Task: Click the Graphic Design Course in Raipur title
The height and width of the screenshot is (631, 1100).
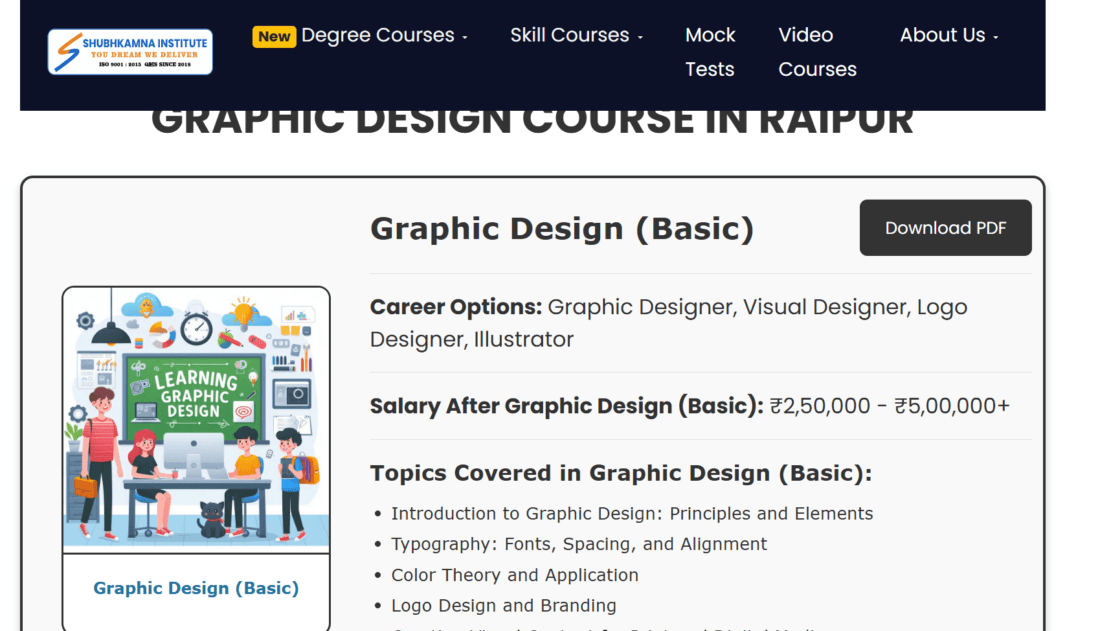Action: (532, 122)
